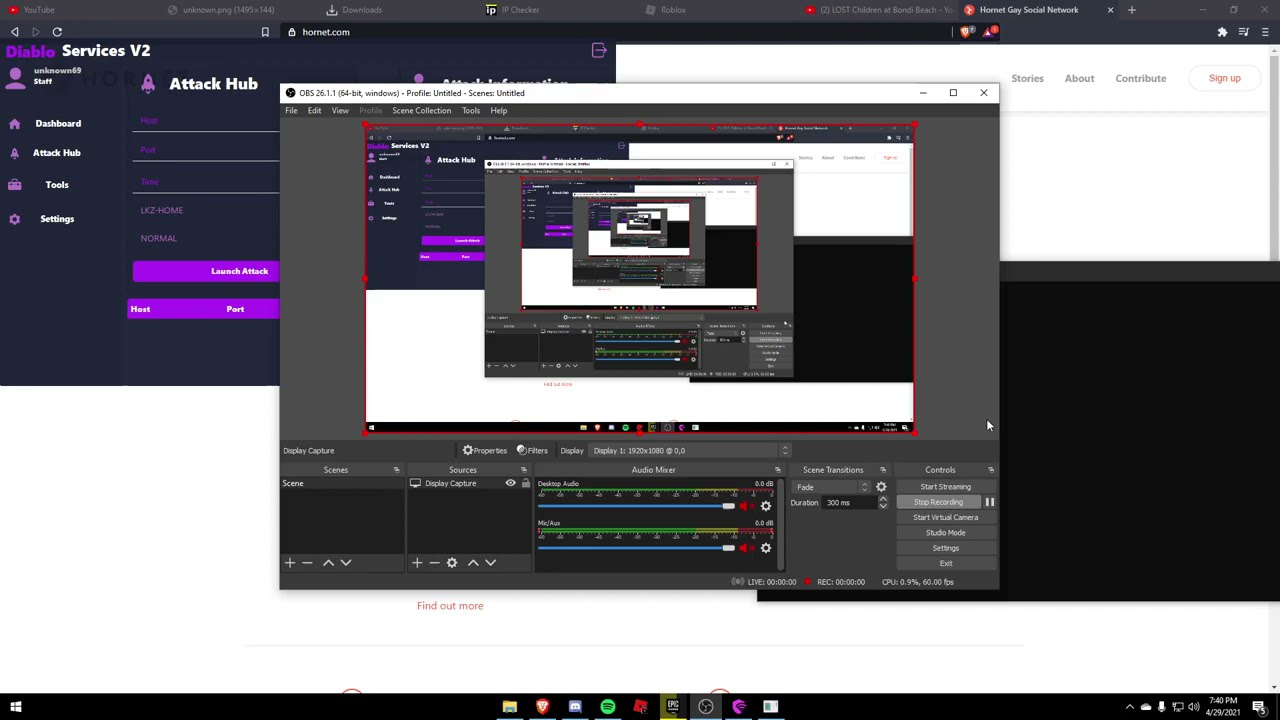Adjust the Mic/Aux volume slider
The image size is (1280, 720).
636,548
